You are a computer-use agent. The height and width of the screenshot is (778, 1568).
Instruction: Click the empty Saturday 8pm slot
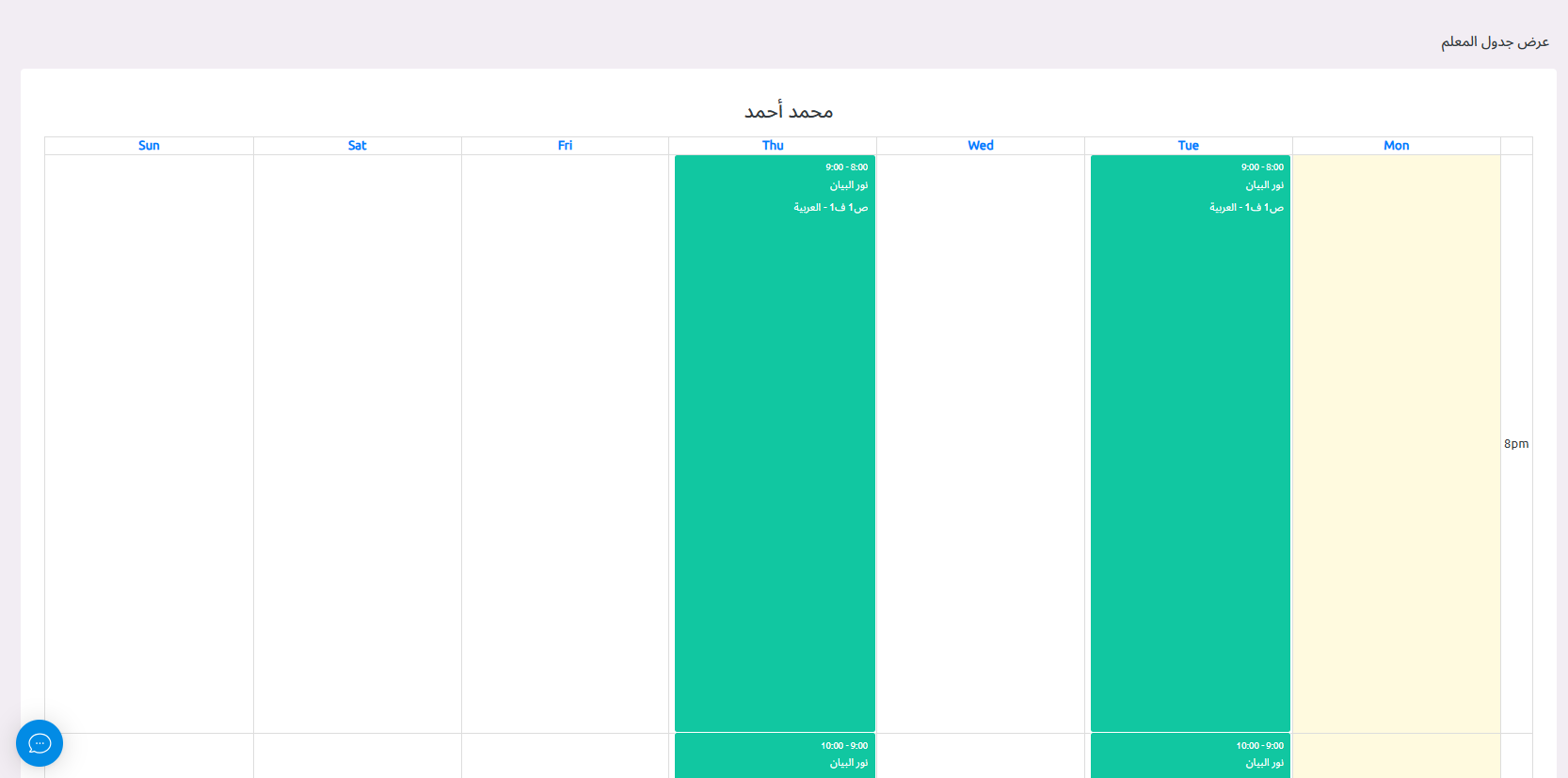pyautogui.click(x=357, y=442)
